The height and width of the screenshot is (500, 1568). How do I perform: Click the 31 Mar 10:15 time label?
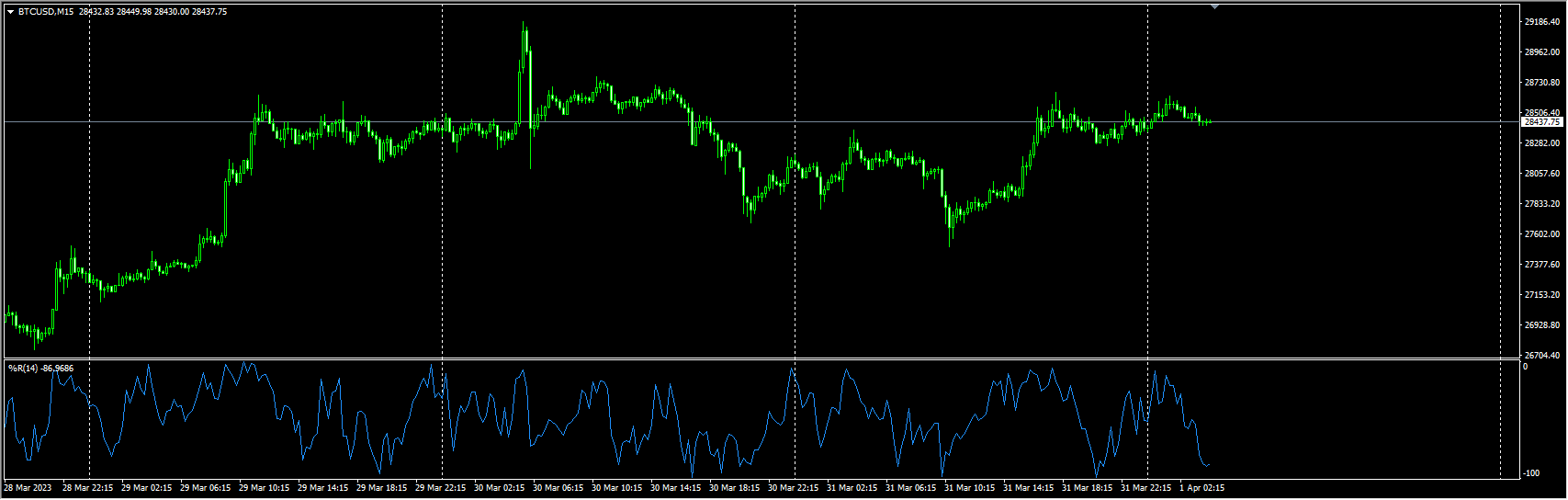tap(969, 488)
